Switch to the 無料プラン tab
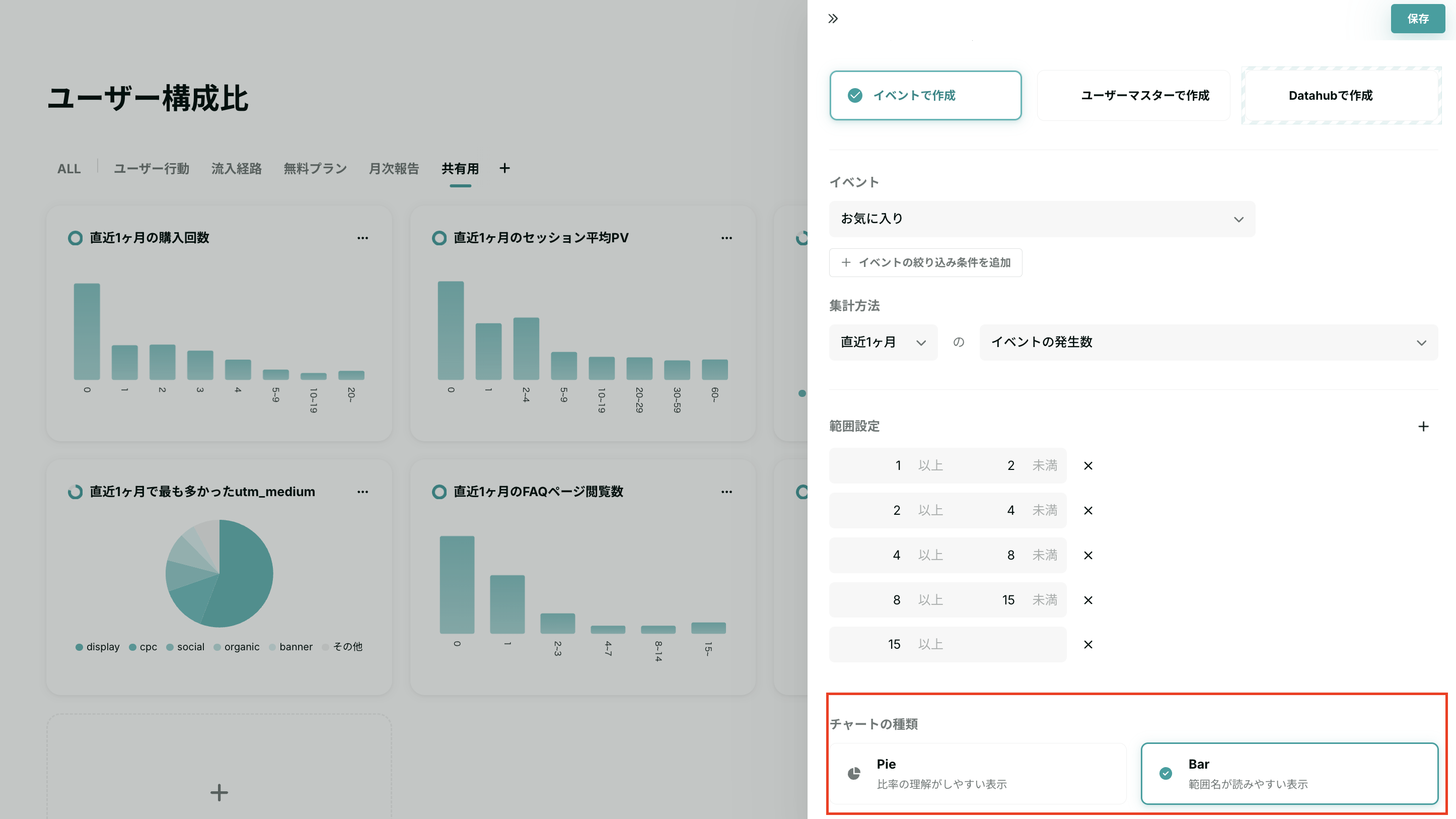 tap(315, 169)
